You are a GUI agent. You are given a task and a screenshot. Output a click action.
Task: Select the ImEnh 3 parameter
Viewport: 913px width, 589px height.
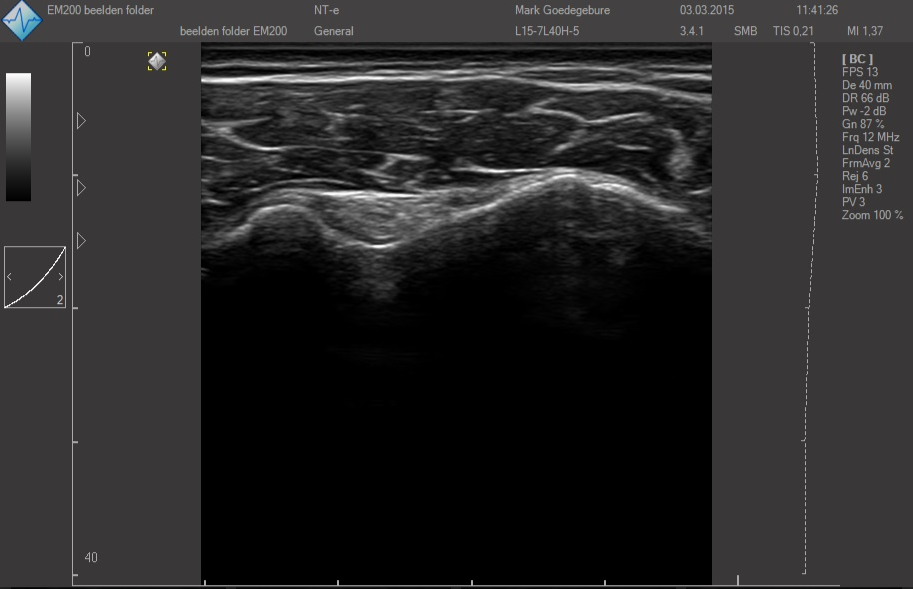(862, 189)
